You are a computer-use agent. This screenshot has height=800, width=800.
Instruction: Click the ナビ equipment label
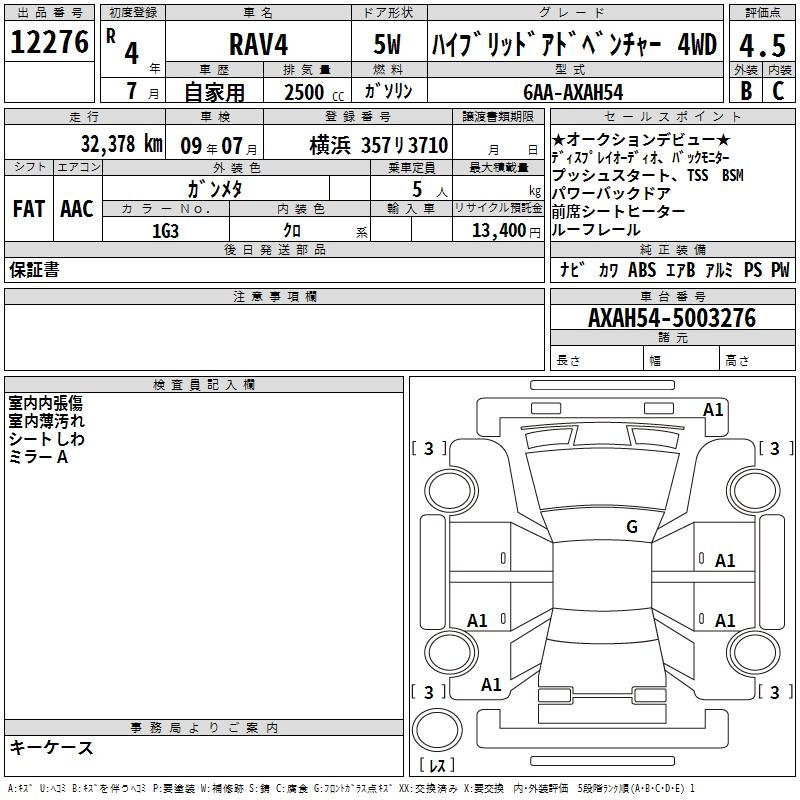coord(572,269)
